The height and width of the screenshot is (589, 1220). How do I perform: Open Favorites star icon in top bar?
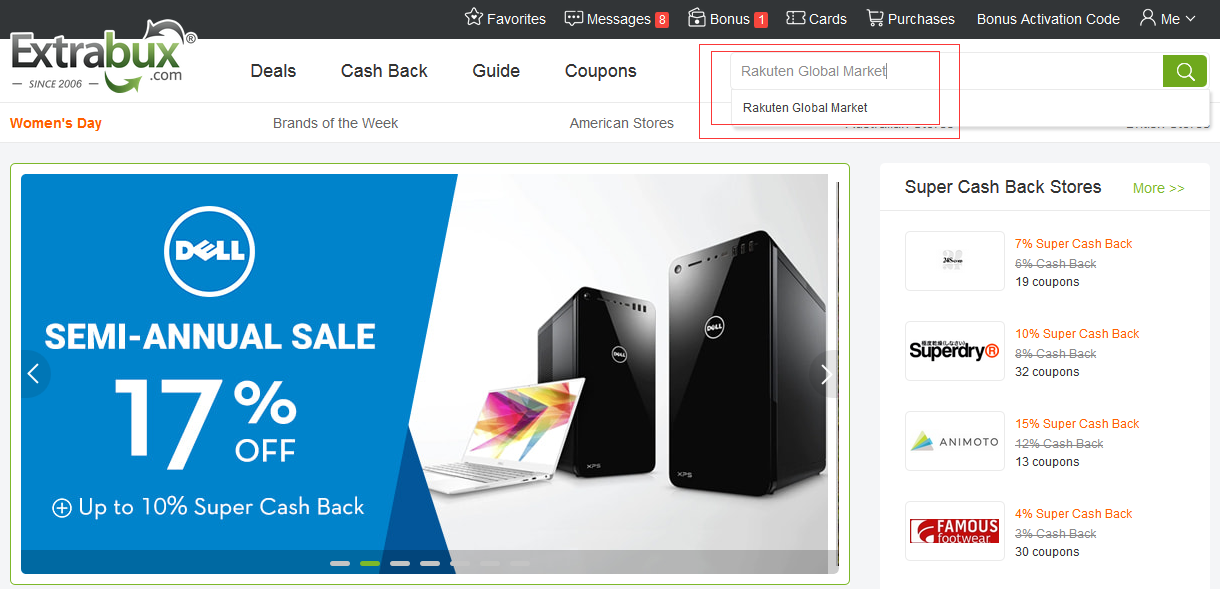474,18
